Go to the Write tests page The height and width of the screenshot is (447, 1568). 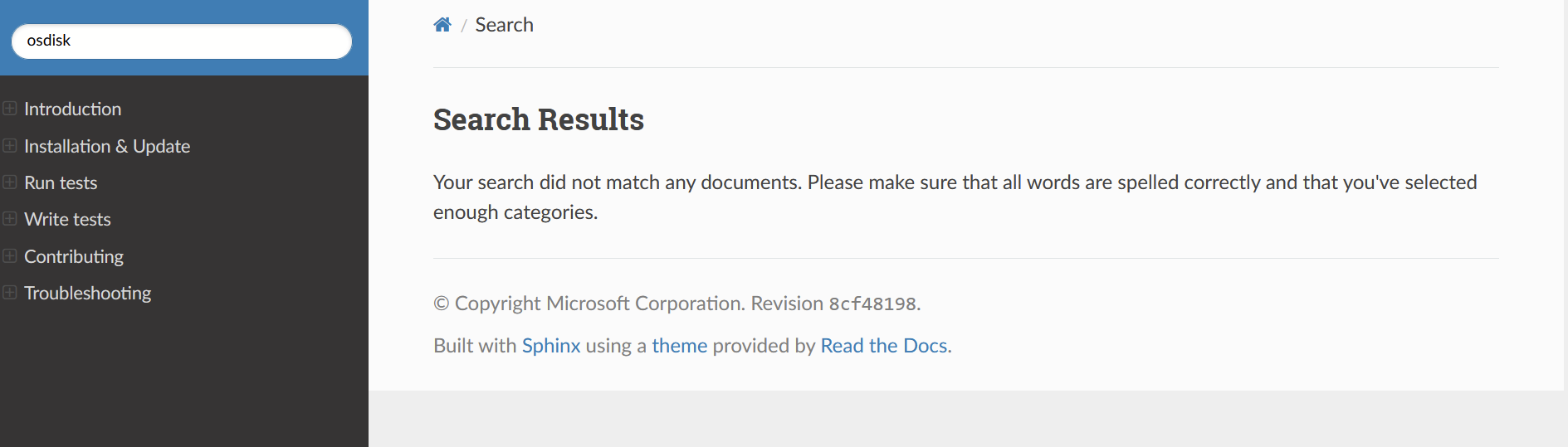pyautogui.click(x=67, y=220)
